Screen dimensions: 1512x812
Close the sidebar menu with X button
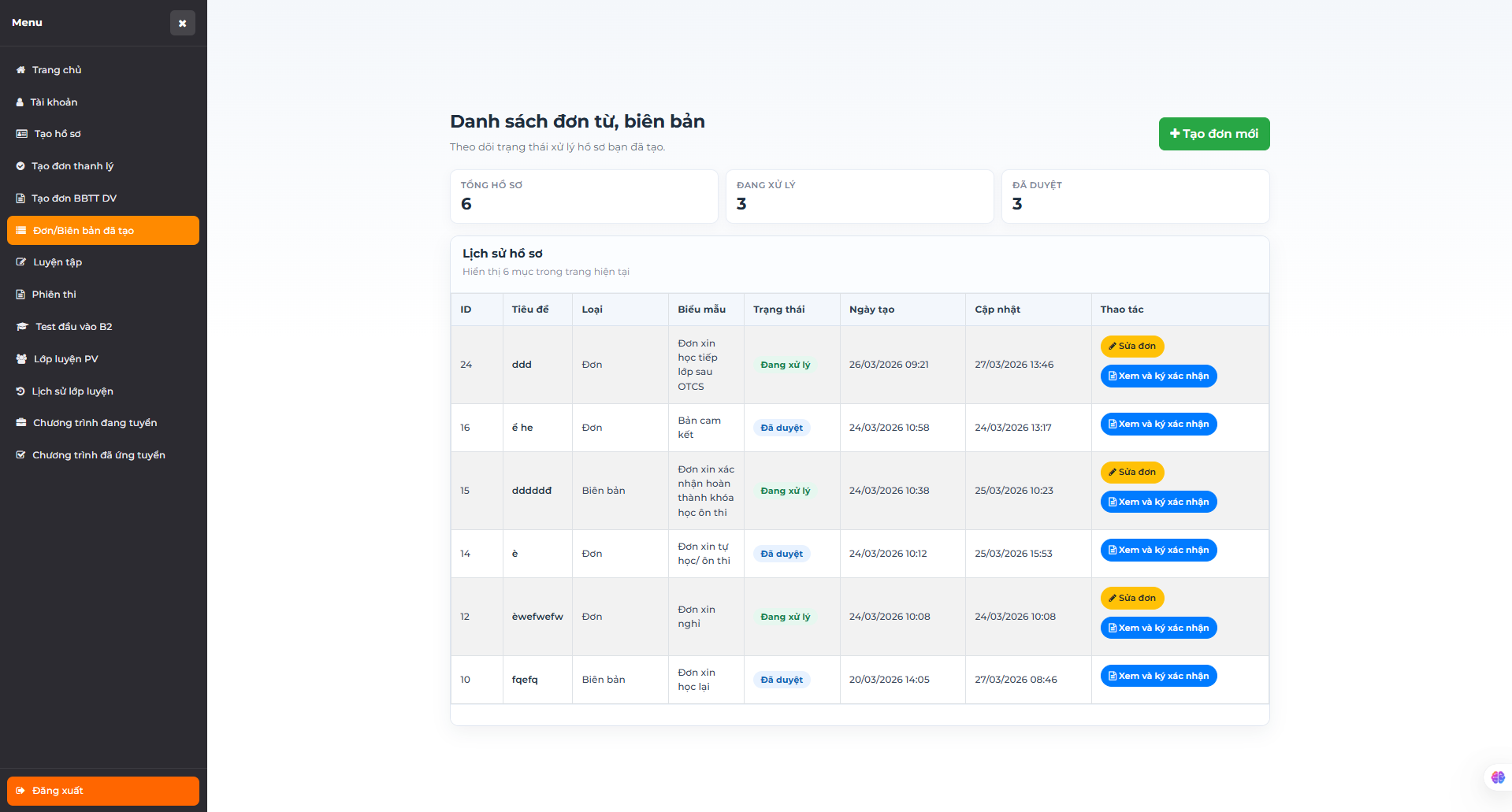(182, 23)
